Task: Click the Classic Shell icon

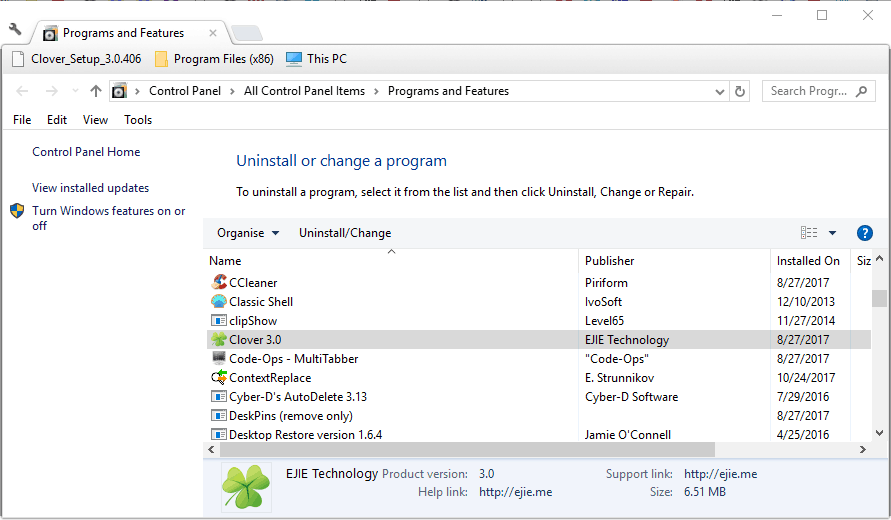Action: coord(219,301)
